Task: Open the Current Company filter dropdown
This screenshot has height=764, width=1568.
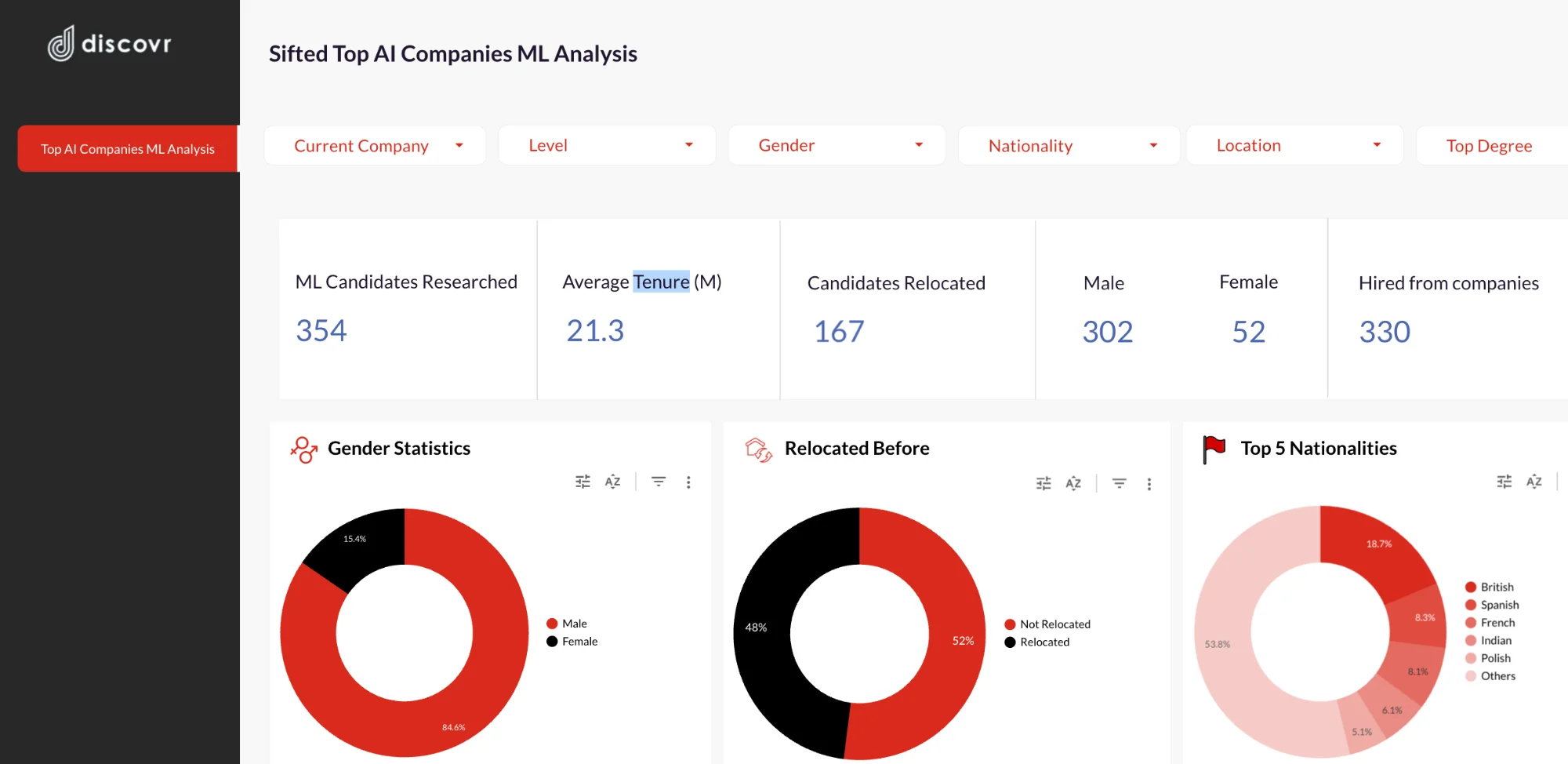Action: tap(375, 145)
